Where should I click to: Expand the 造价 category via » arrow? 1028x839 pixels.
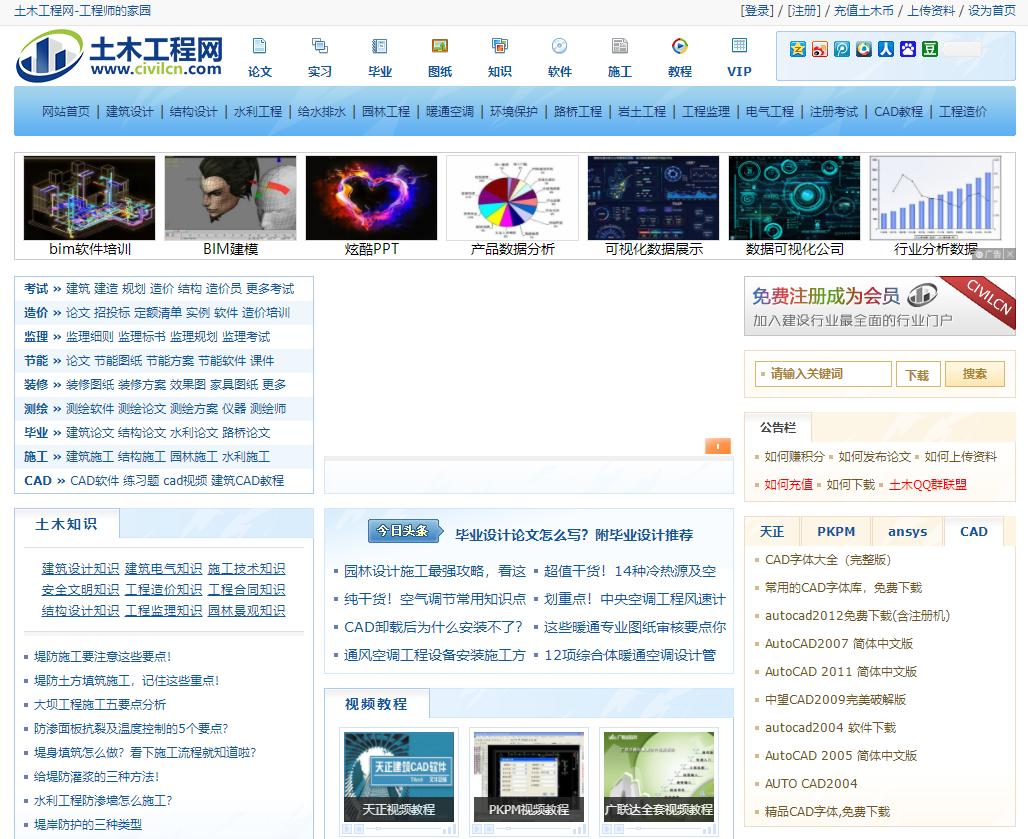57,311
